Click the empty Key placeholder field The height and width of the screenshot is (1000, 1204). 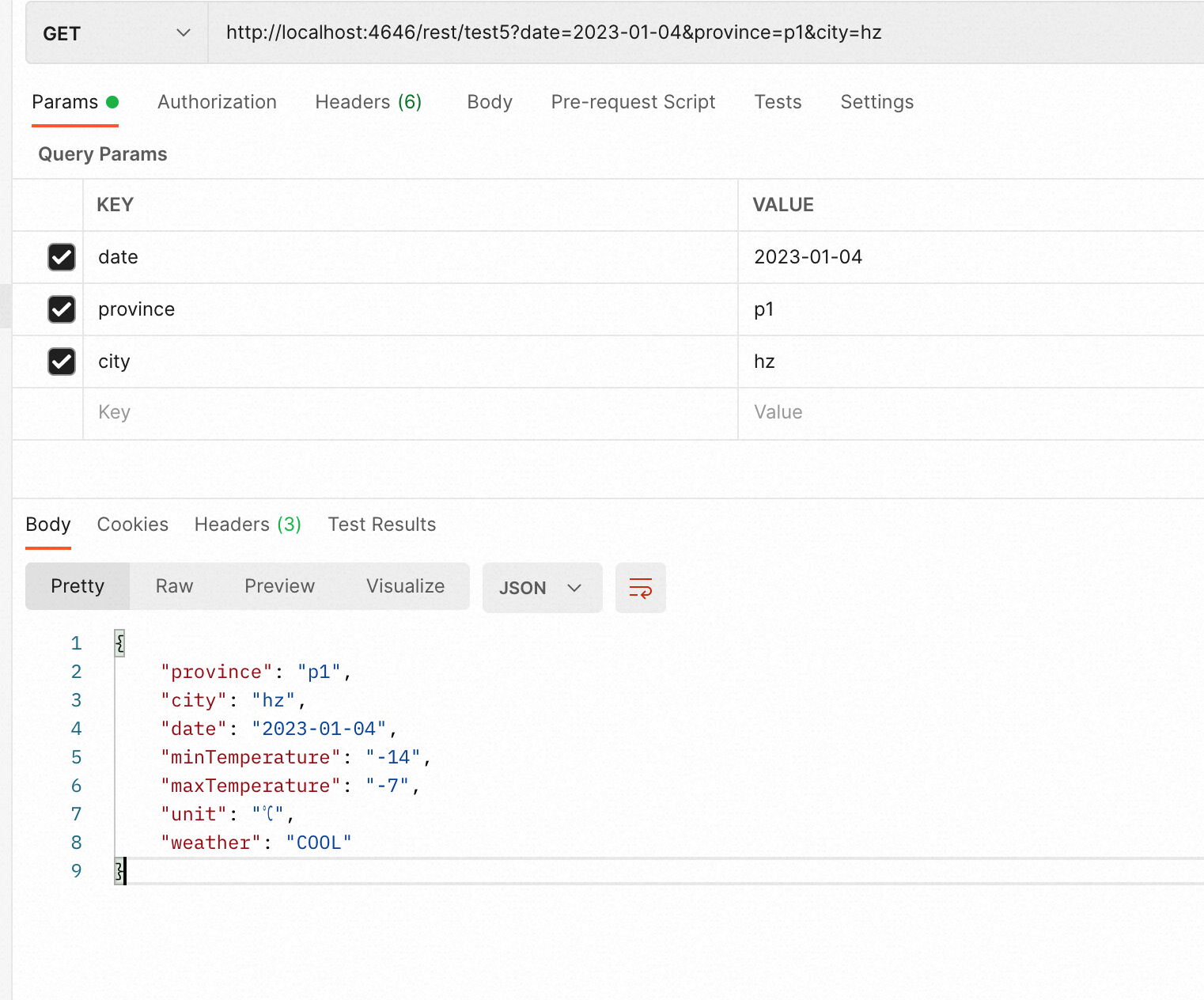point(410,412)
